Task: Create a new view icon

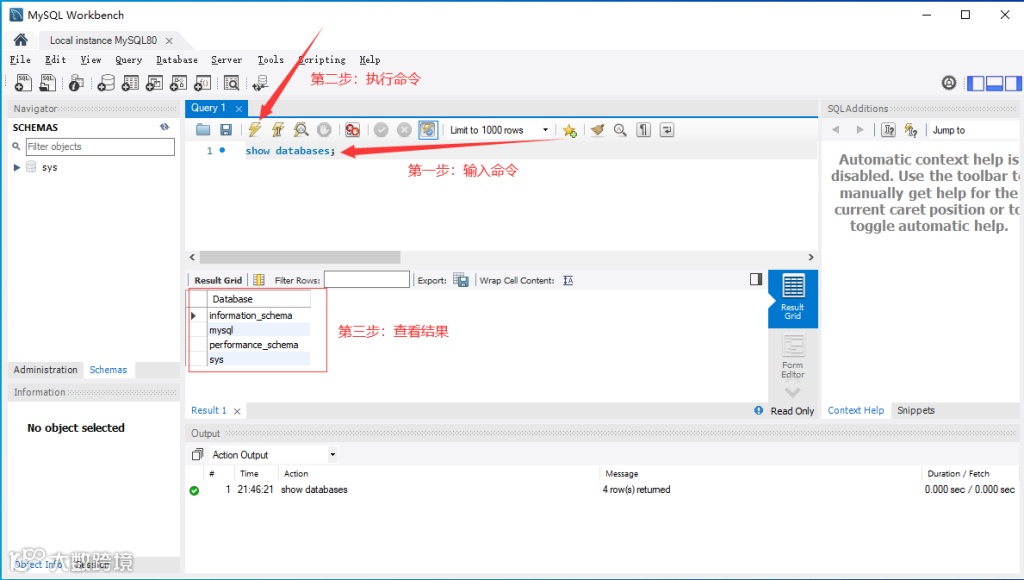Action: coord(154,83)
